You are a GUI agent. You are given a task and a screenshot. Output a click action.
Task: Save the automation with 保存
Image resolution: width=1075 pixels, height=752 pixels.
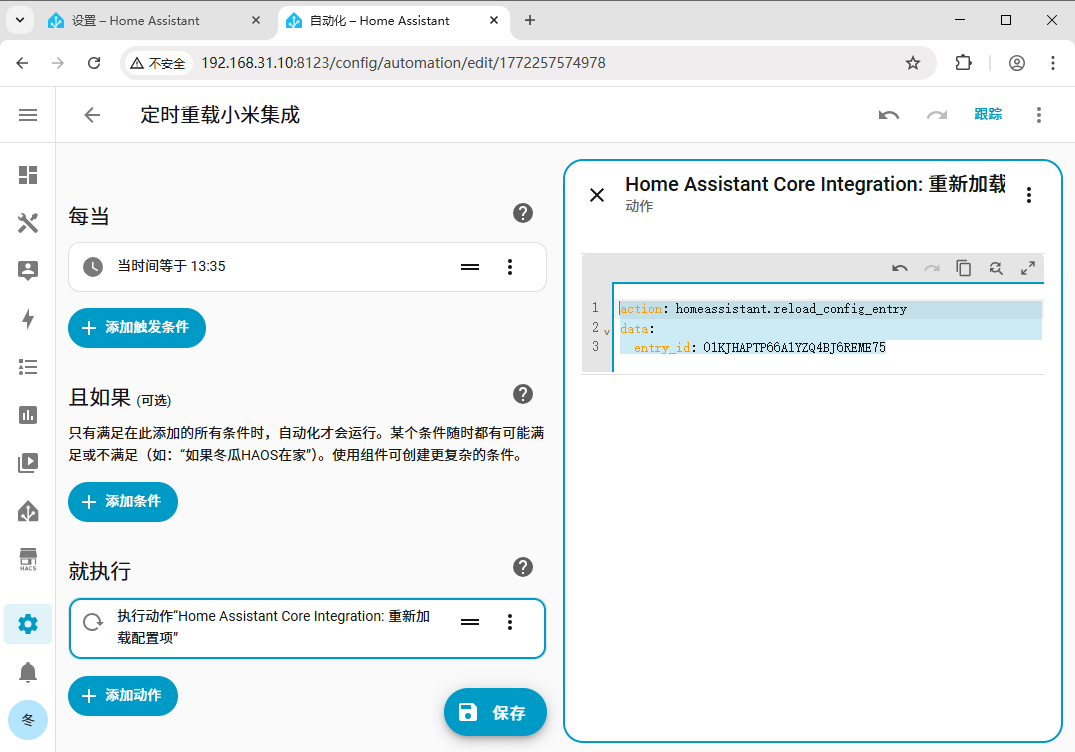tap(495, 712)
